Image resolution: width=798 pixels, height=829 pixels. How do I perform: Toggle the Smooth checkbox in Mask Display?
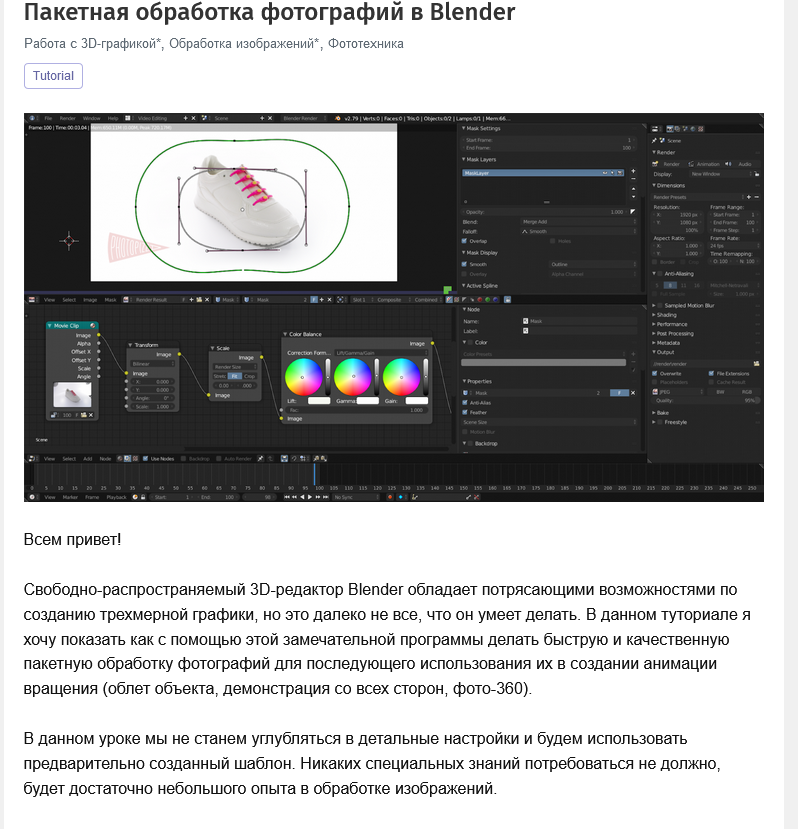[464, 264]
